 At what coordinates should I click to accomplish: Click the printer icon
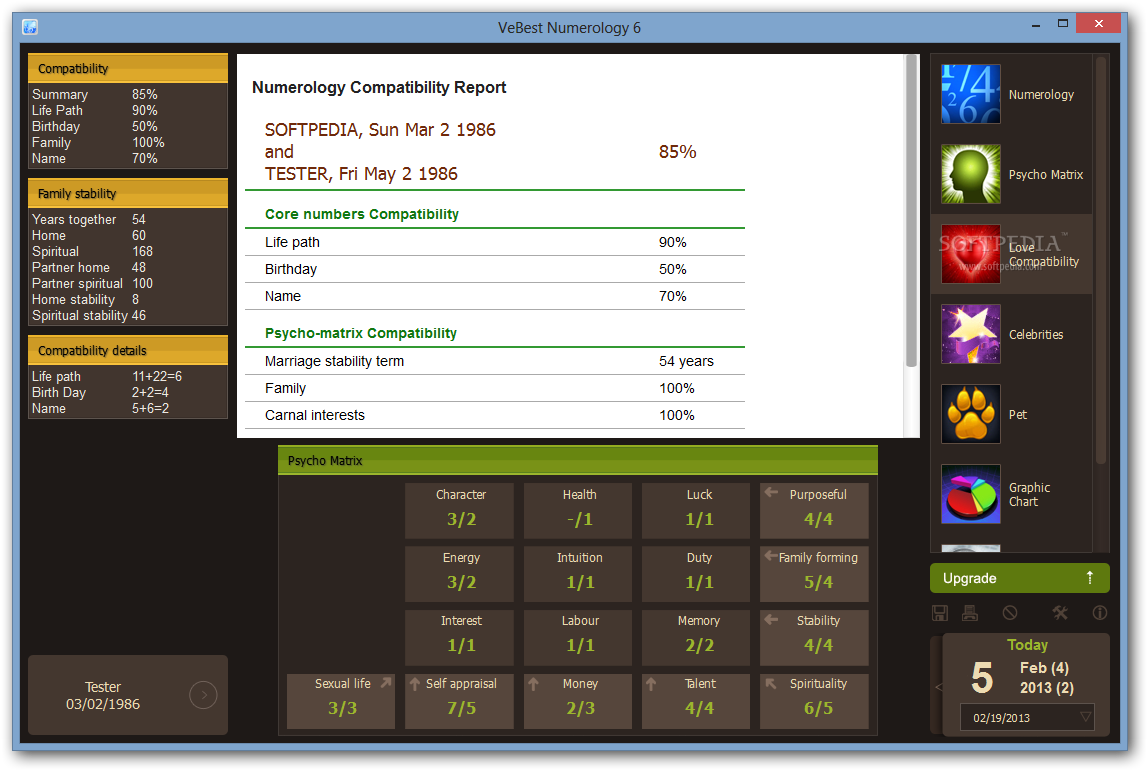tap(970, 613)
